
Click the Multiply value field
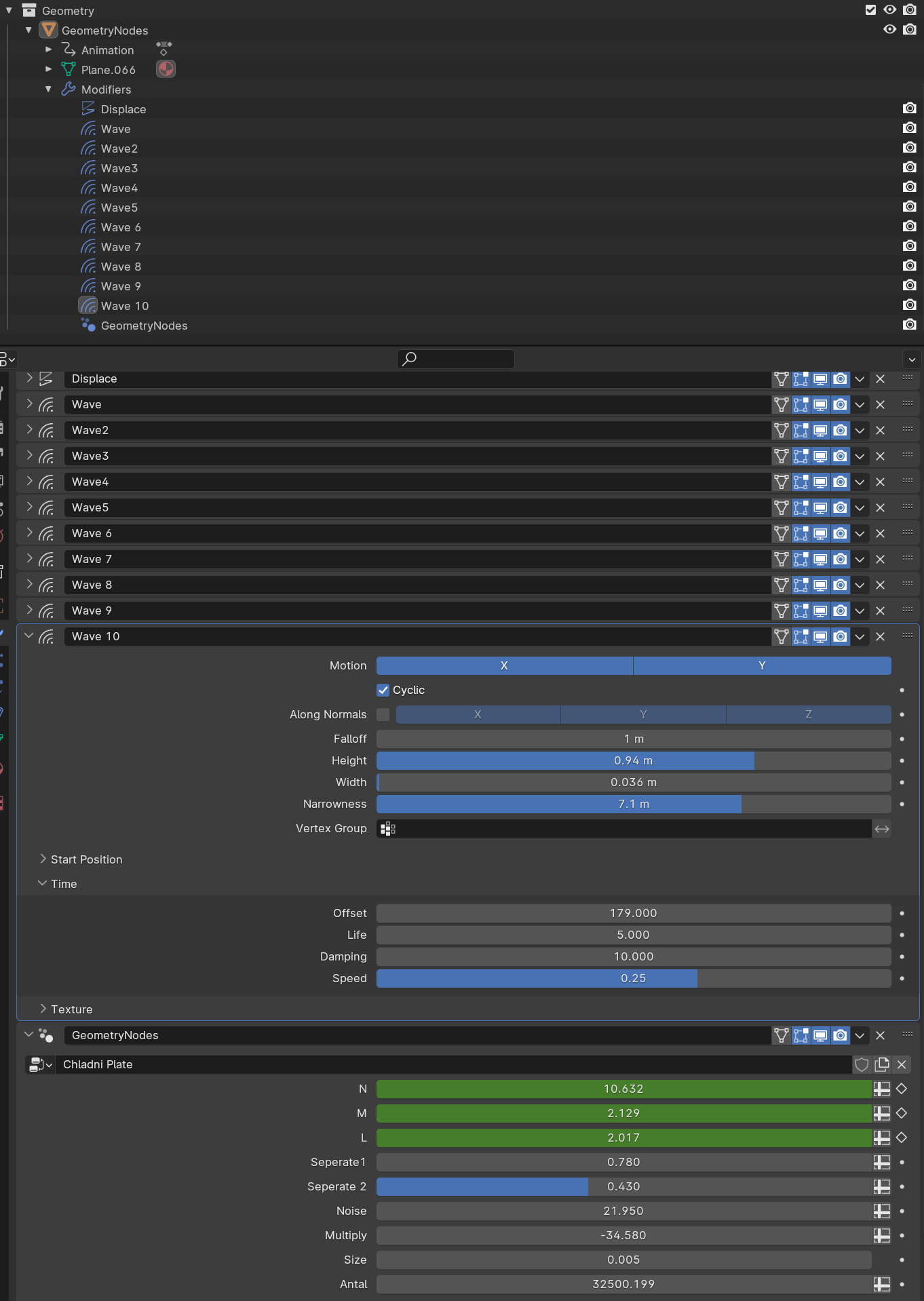(624, 1235)
